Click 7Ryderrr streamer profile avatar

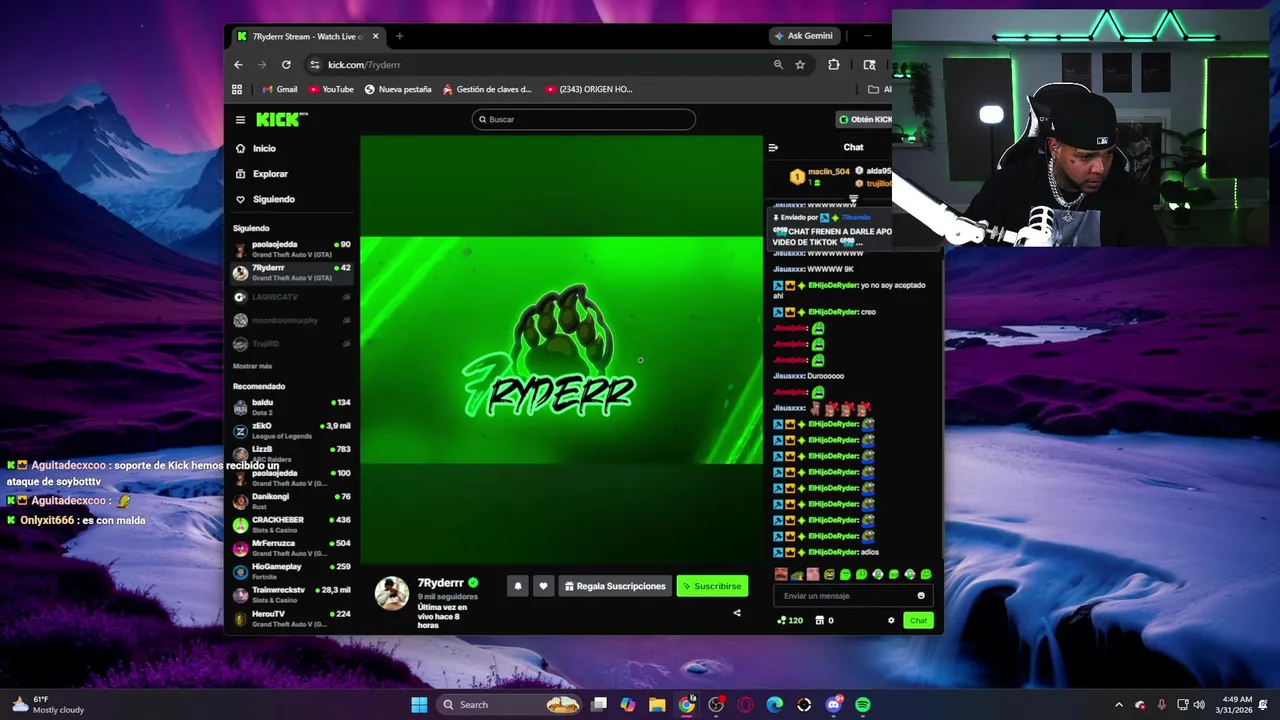(x=392, y=593)
